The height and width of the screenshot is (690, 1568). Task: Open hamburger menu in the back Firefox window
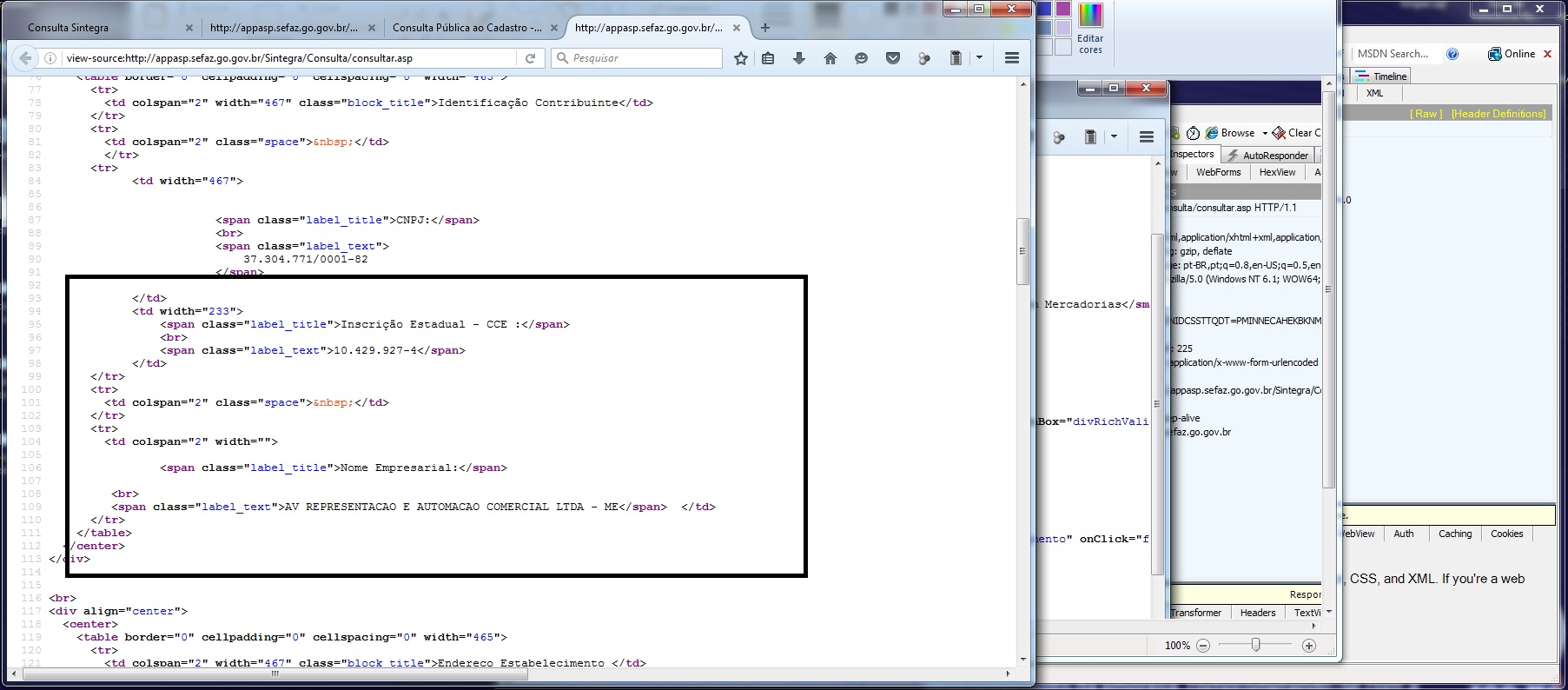point(1147,137)
